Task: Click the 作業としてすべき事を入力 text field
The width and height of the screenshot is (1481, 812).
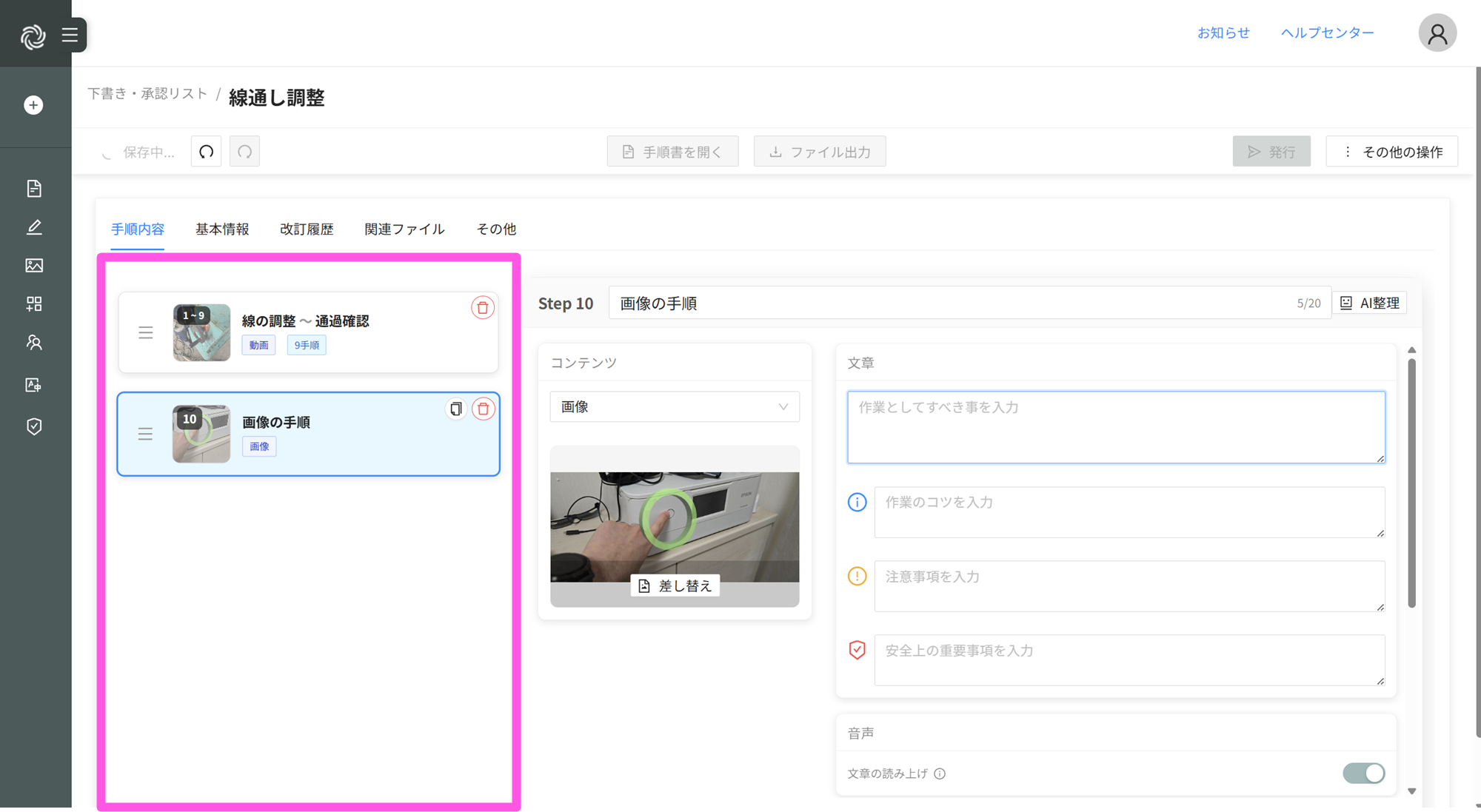Action: pyautogui.click(x=1115, y=427)
